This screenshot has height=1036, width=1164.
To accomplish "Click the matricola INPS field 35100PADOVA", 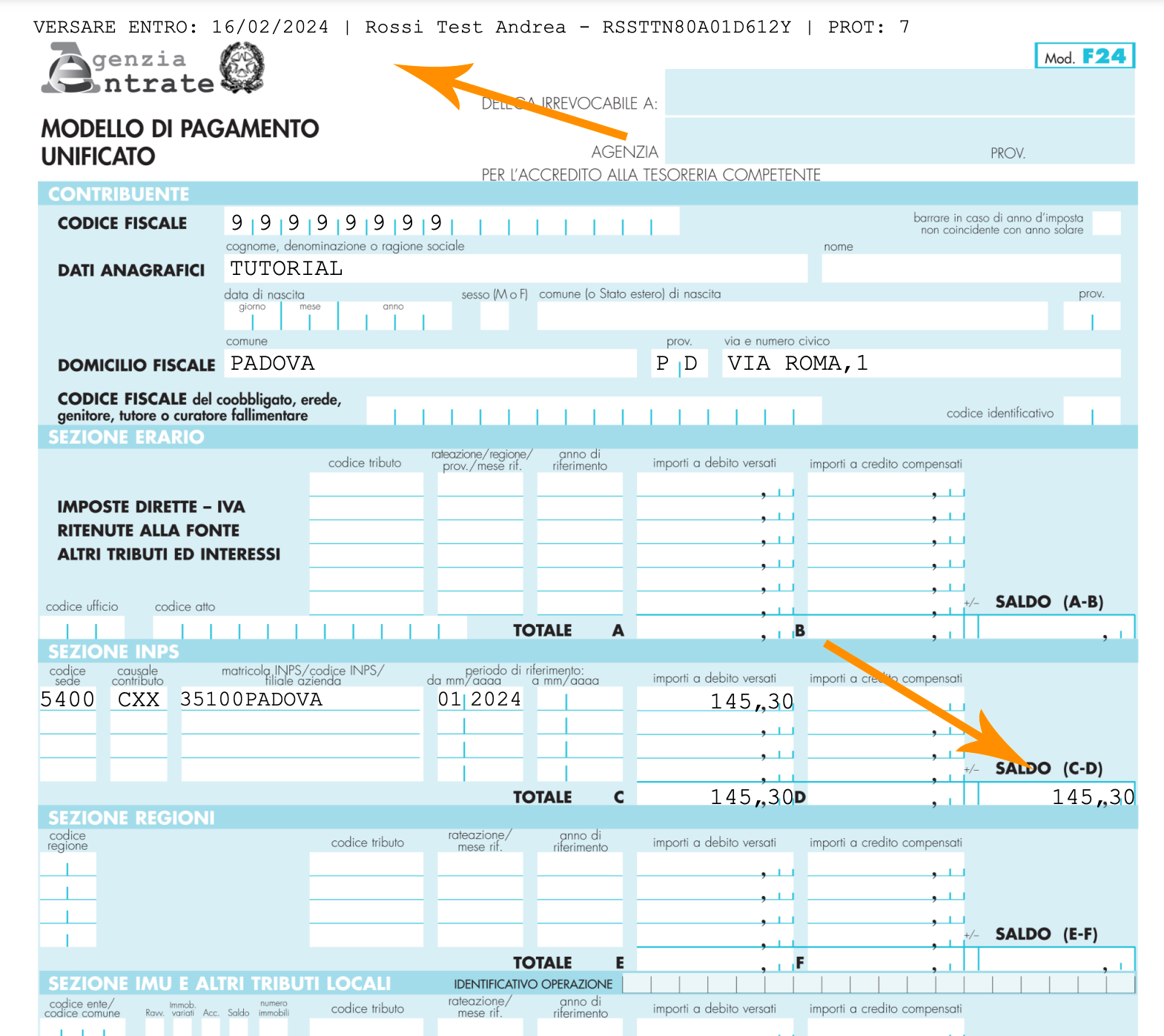I will click(300, 700).
